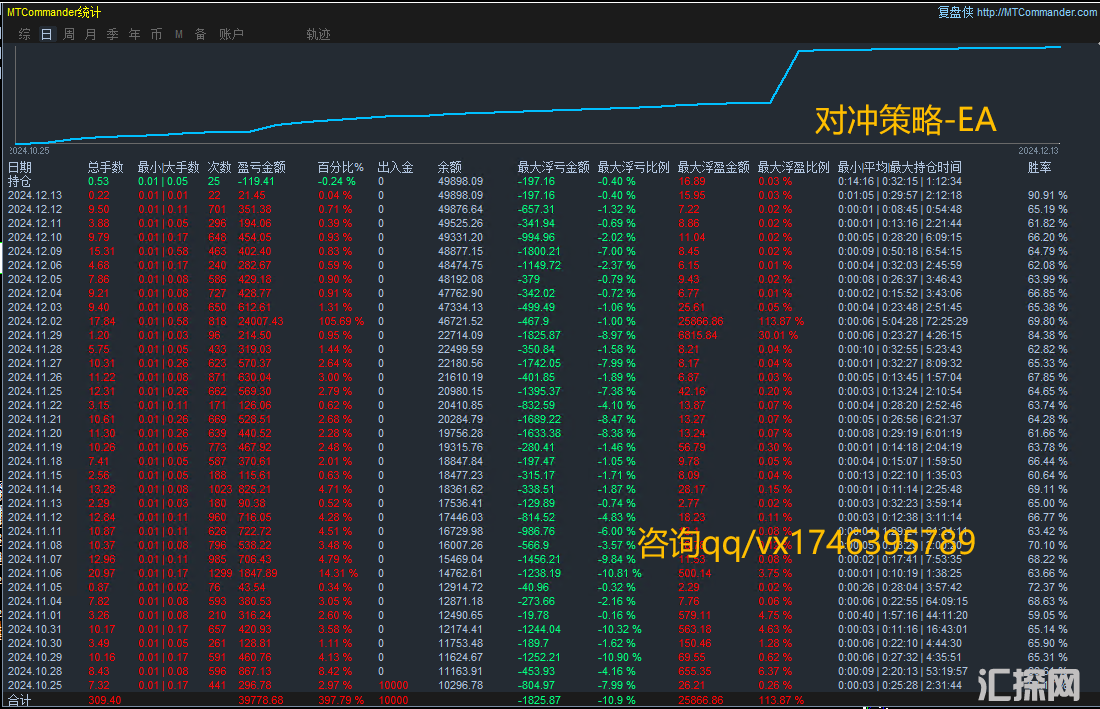
Task: Select the 日 daily statistics tab
Action: (47, 34)
